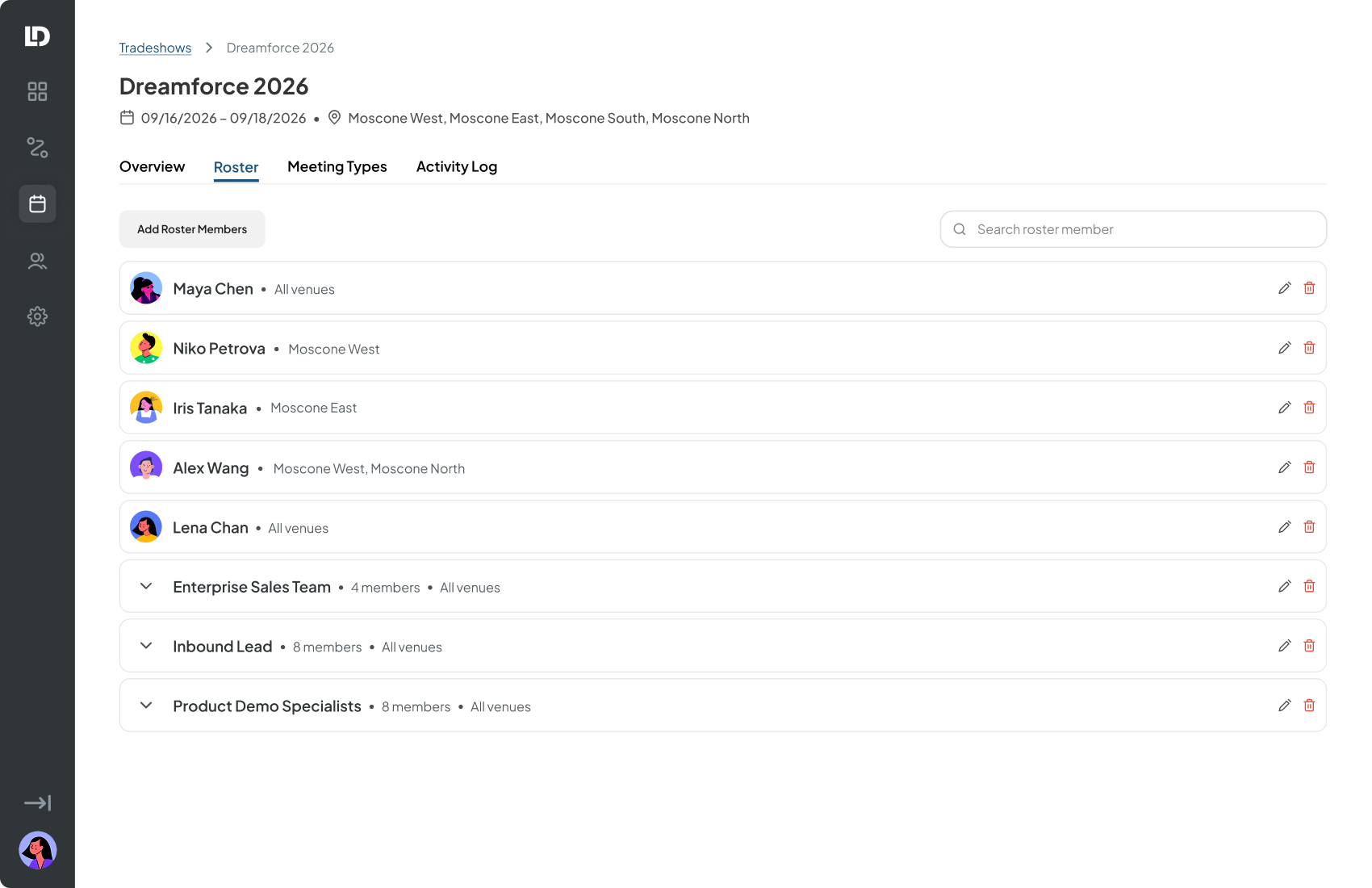Open the people contacts icon in sidebar
Viewport: 1372px width, 888px height.
[37, 261]
